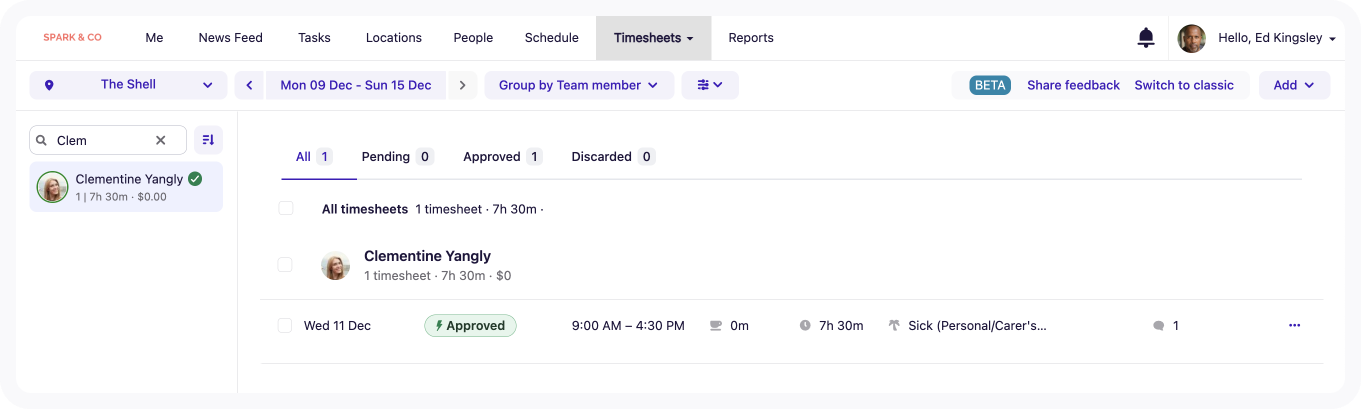The height and width of the screenshot is (409, 1361).
Task: Open Reports
Action: [751, 38]
